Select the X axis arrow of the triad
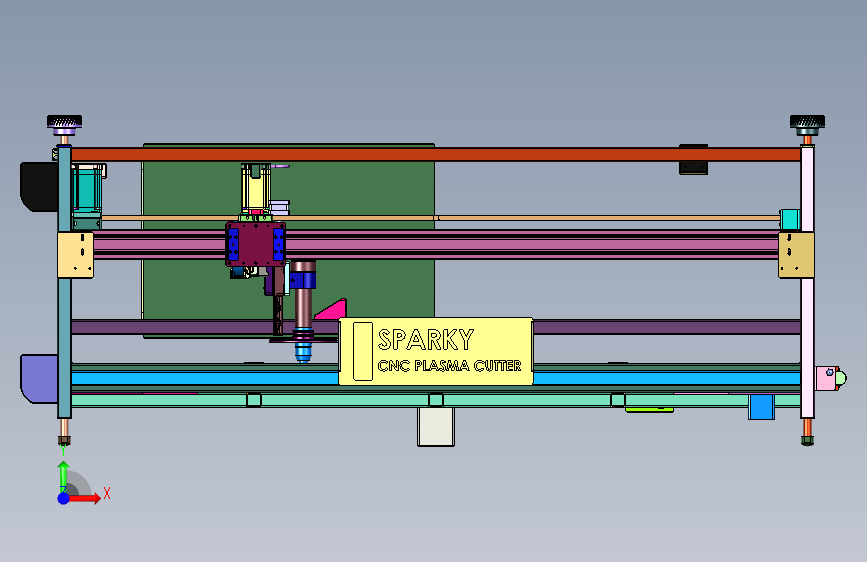 [83, 498]
